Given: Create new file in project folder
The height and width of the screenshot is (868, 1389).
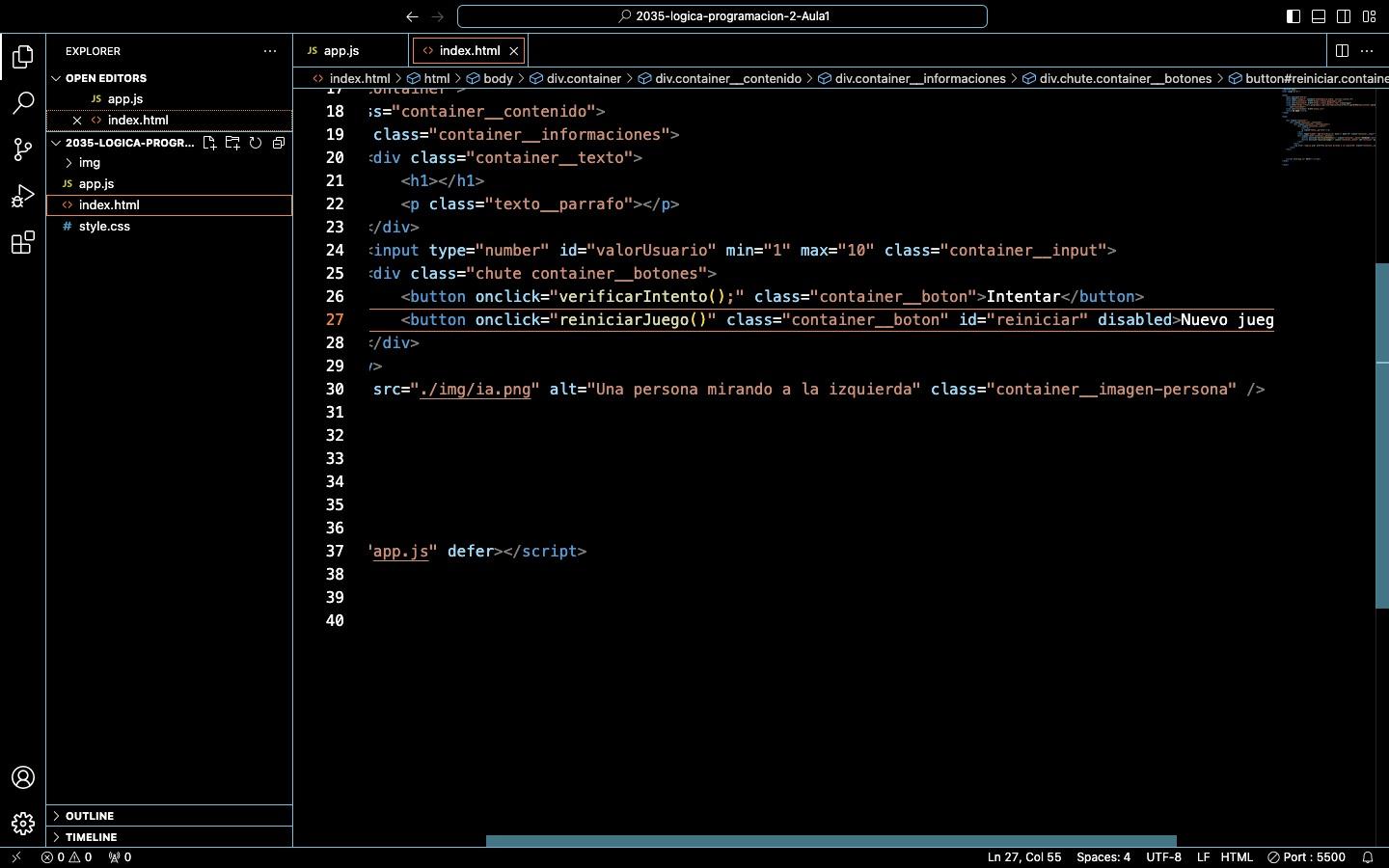Looking at the screenshot, I should pyautogui.click(x=209, y=143).
